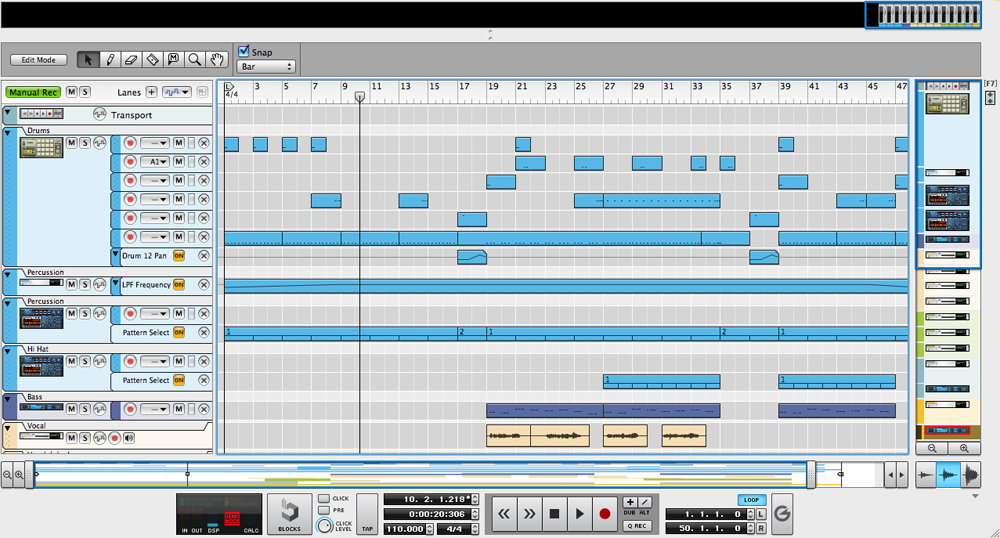Viewport: 1000px width, 538px height.
Task: Click the Tap tempo button
Action: (x=367, y=514)
